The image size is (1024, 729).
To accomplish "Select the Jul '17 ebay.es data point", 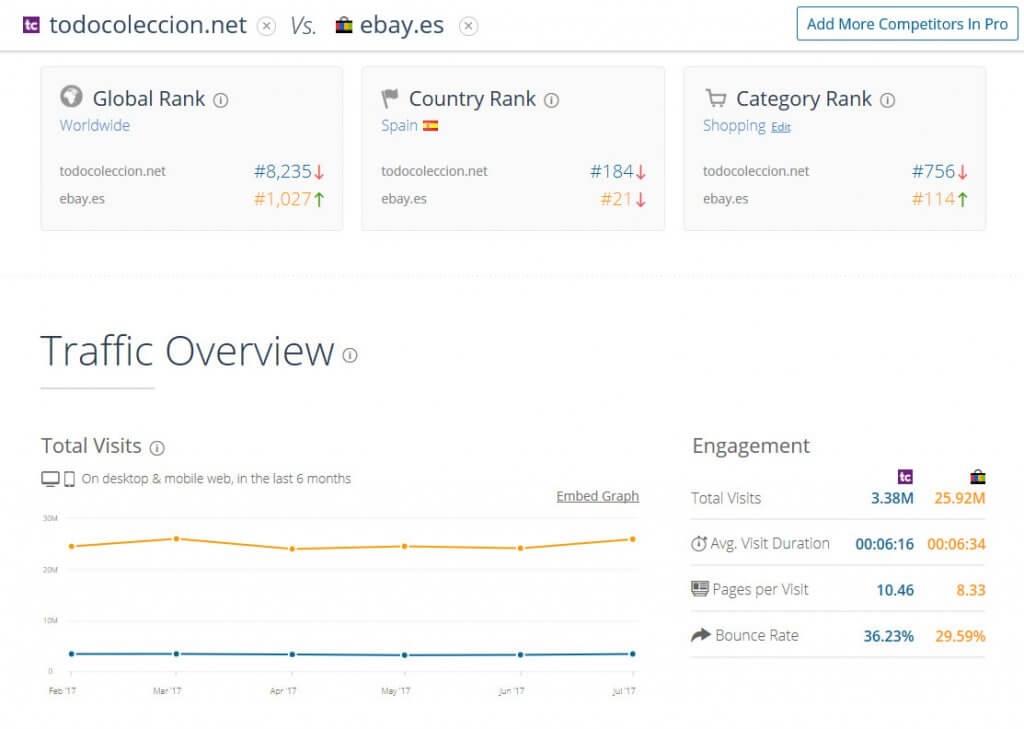I will point(633,539).
